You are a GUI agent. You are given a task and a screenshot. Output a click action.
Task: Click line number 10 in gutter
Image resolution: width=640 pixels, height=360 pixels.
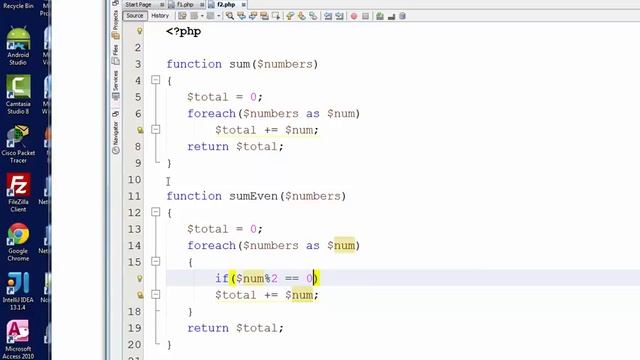point(134,180)
